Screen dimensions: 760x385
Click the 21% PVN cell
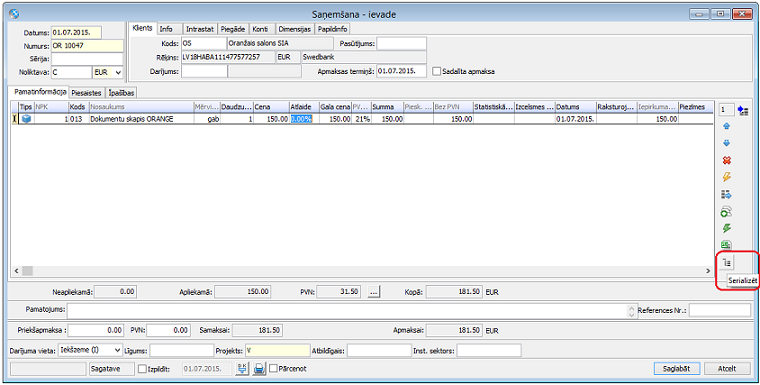tap(361, 119)
